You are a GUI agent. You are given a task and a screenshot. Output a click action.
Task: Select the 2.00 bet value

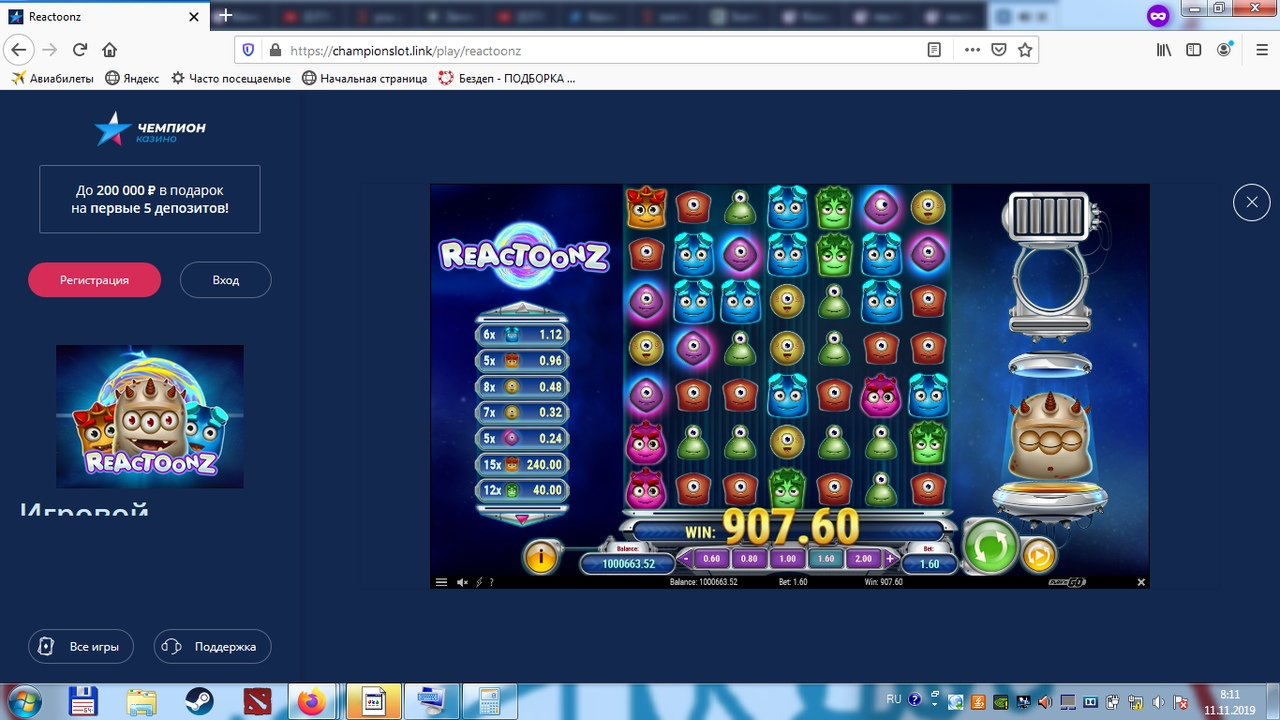coord(863,559)
